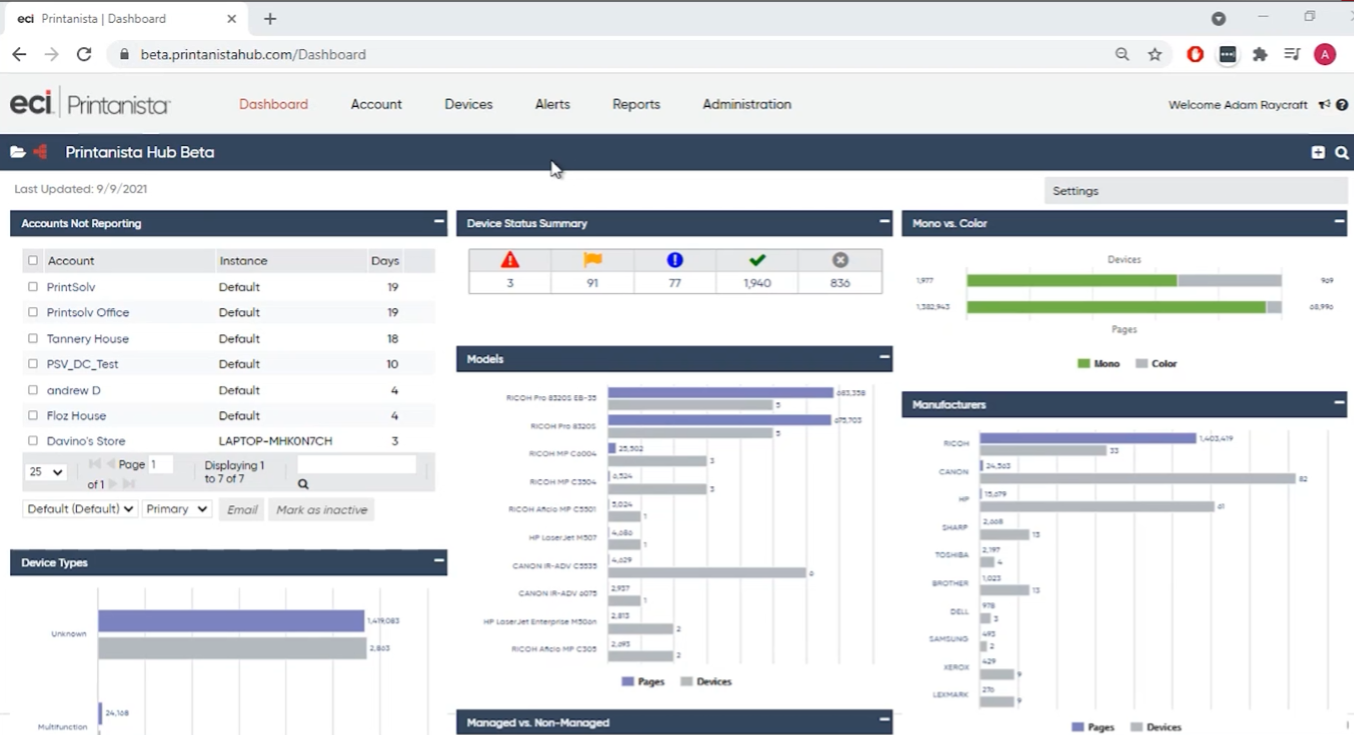Sort accounts by the Days column header
1354x735 pixels.
[x=385, y=261]
